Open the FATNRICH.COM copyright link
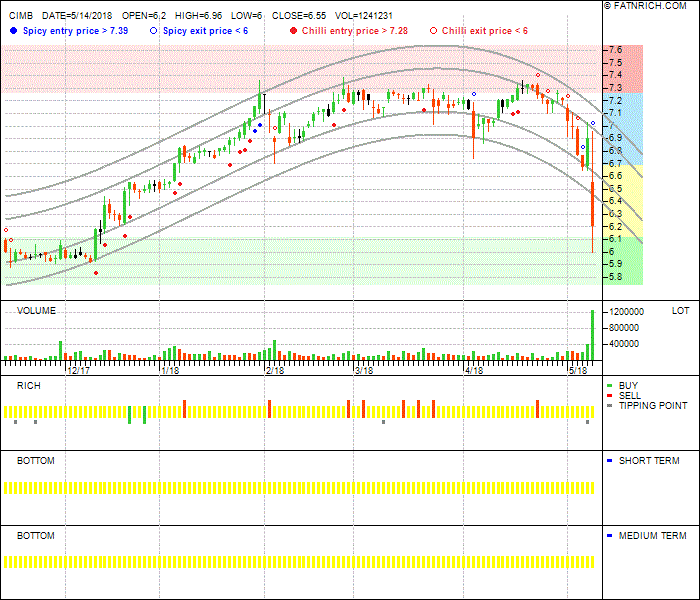This screenshot has width=700, height=600. [x=650, y=6]
